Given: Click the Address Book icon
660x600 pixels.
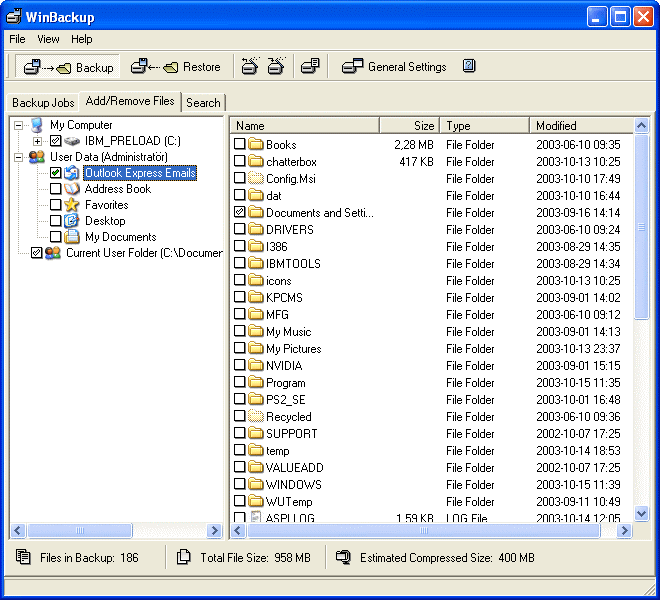Looking at the screenshot, I should point(72,189).
